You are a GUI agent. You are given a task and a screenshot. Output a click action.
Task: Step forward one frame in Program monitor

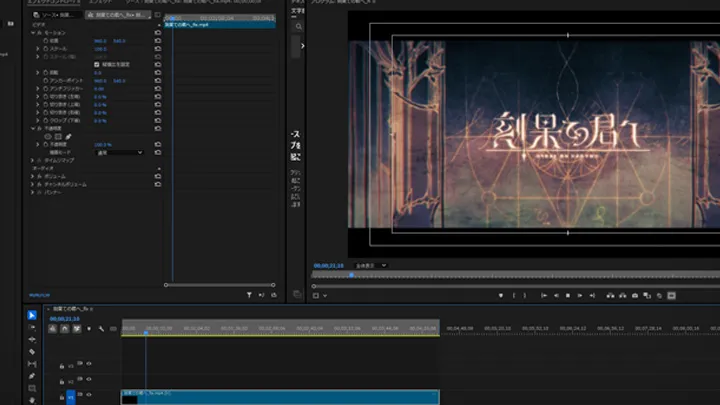(580, 296)
